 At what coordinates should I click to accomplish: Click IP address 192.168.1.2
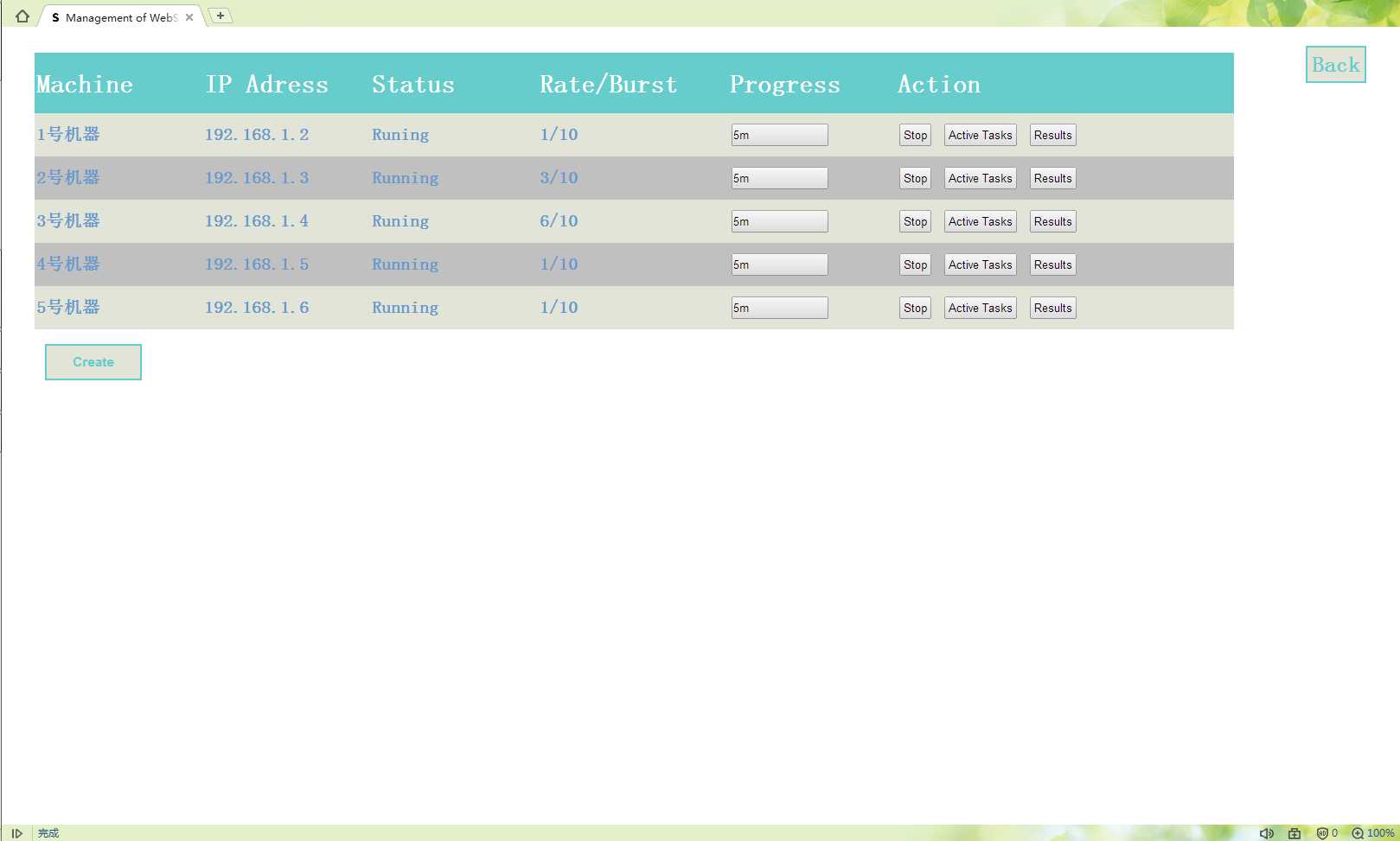pos(257,135)
